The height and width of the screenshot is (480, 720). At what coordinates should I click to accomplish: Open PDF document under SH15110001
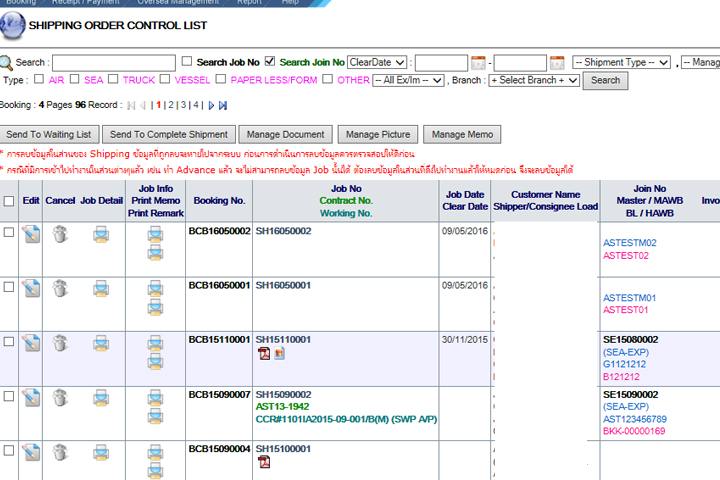(264, 353)
